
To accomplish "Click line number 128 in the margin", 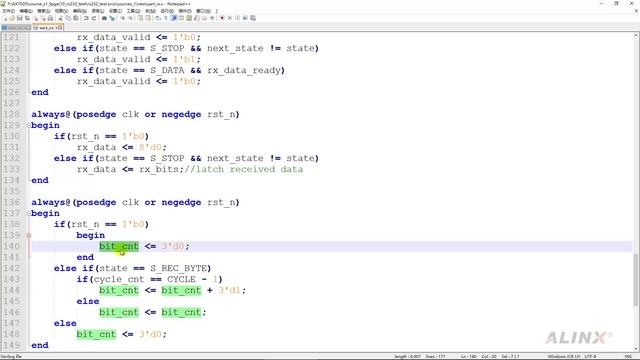I will pyautogui.click(x=12, y=114).
